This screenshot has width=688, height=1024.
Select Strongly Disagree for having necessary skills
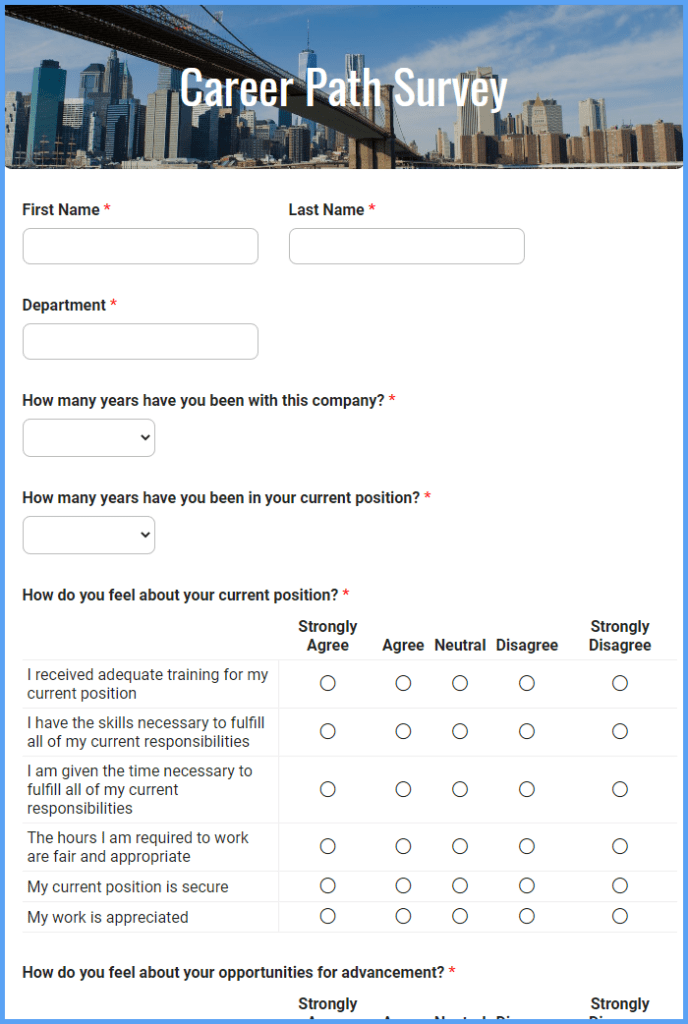[x=619, y=730]
